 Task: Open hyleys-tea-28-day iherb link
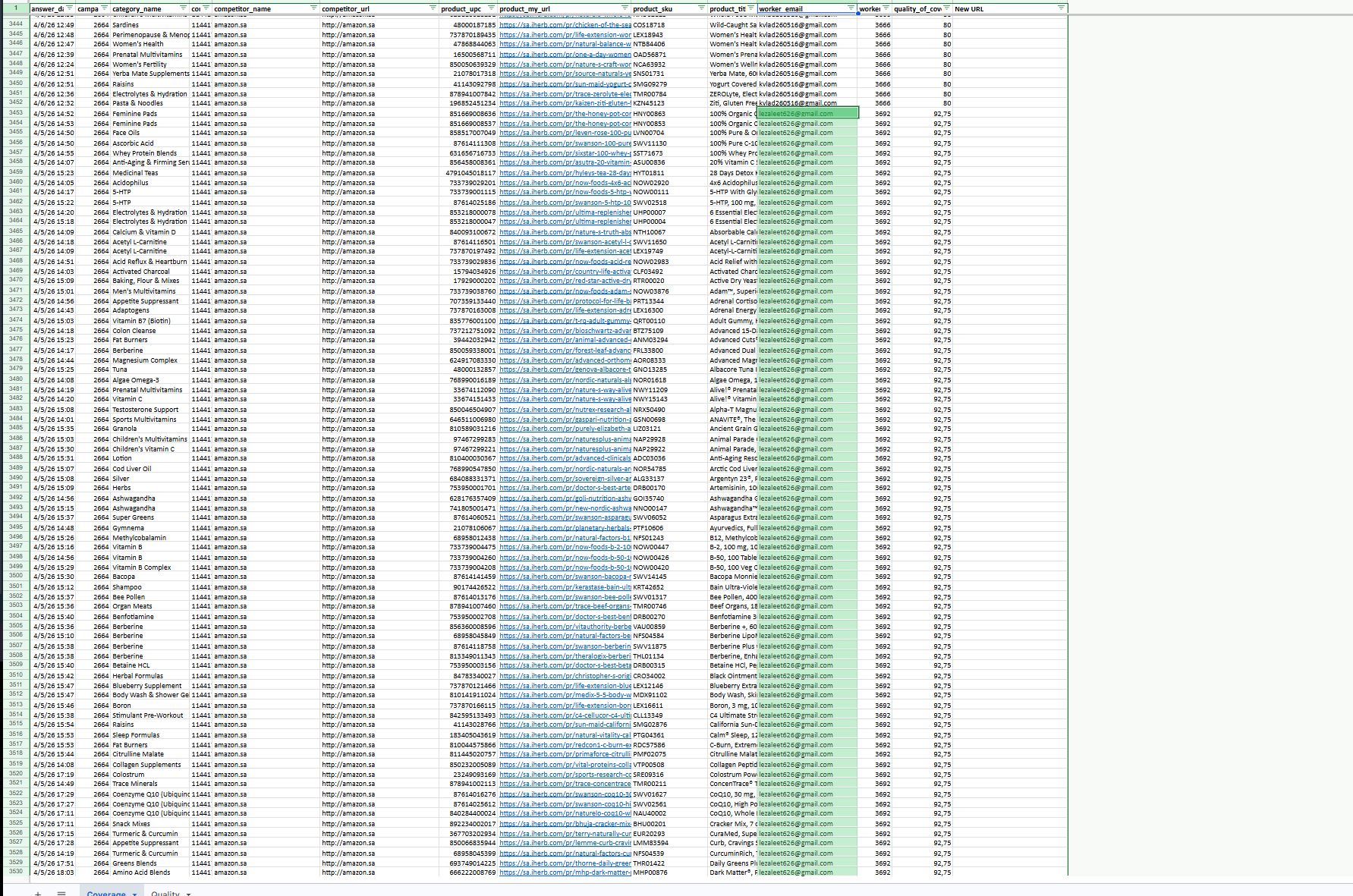565,172
